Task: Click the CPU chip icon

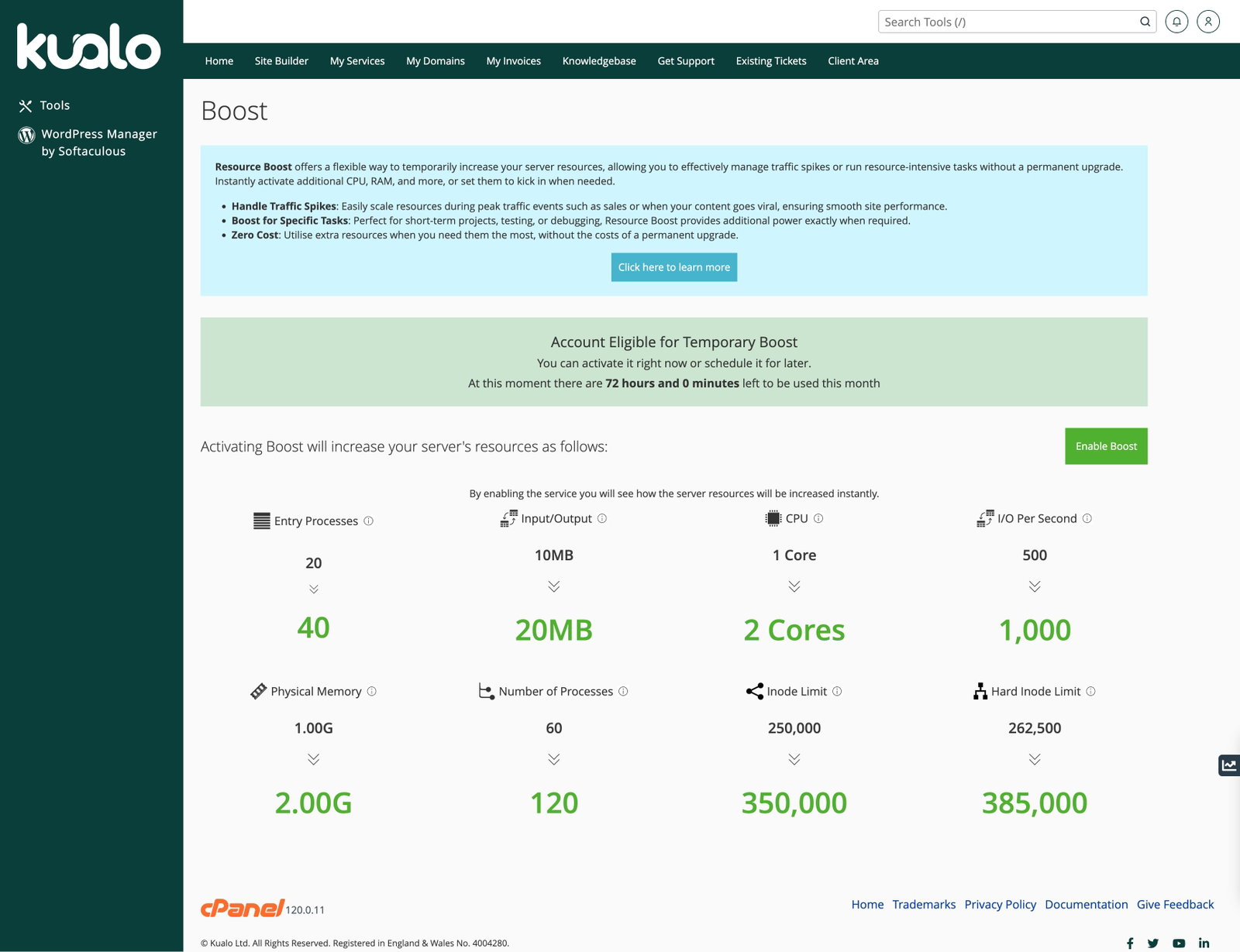Action: tap(773, 518)
